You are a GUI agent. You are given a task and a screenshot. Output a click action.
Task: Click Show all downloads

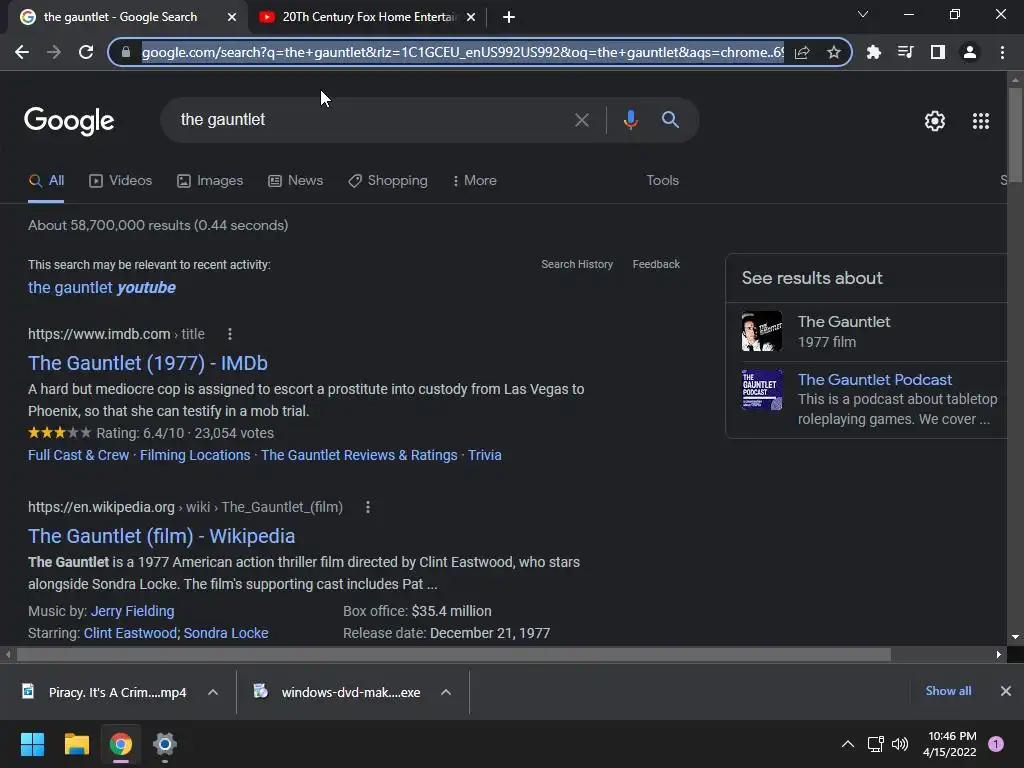click(948, 691)
